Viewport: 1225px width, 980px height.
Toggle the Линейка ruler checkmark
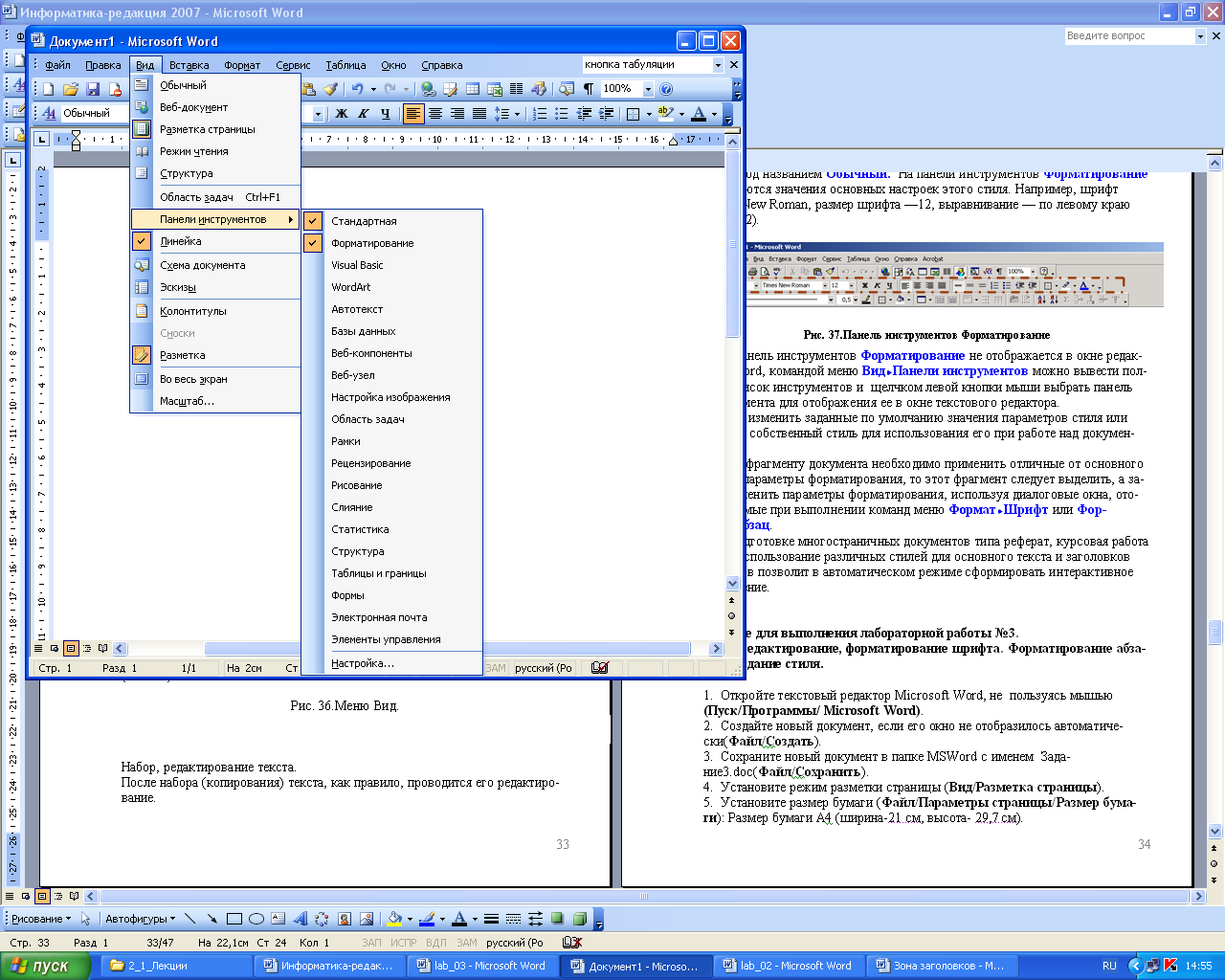click(x=215, y=242)
